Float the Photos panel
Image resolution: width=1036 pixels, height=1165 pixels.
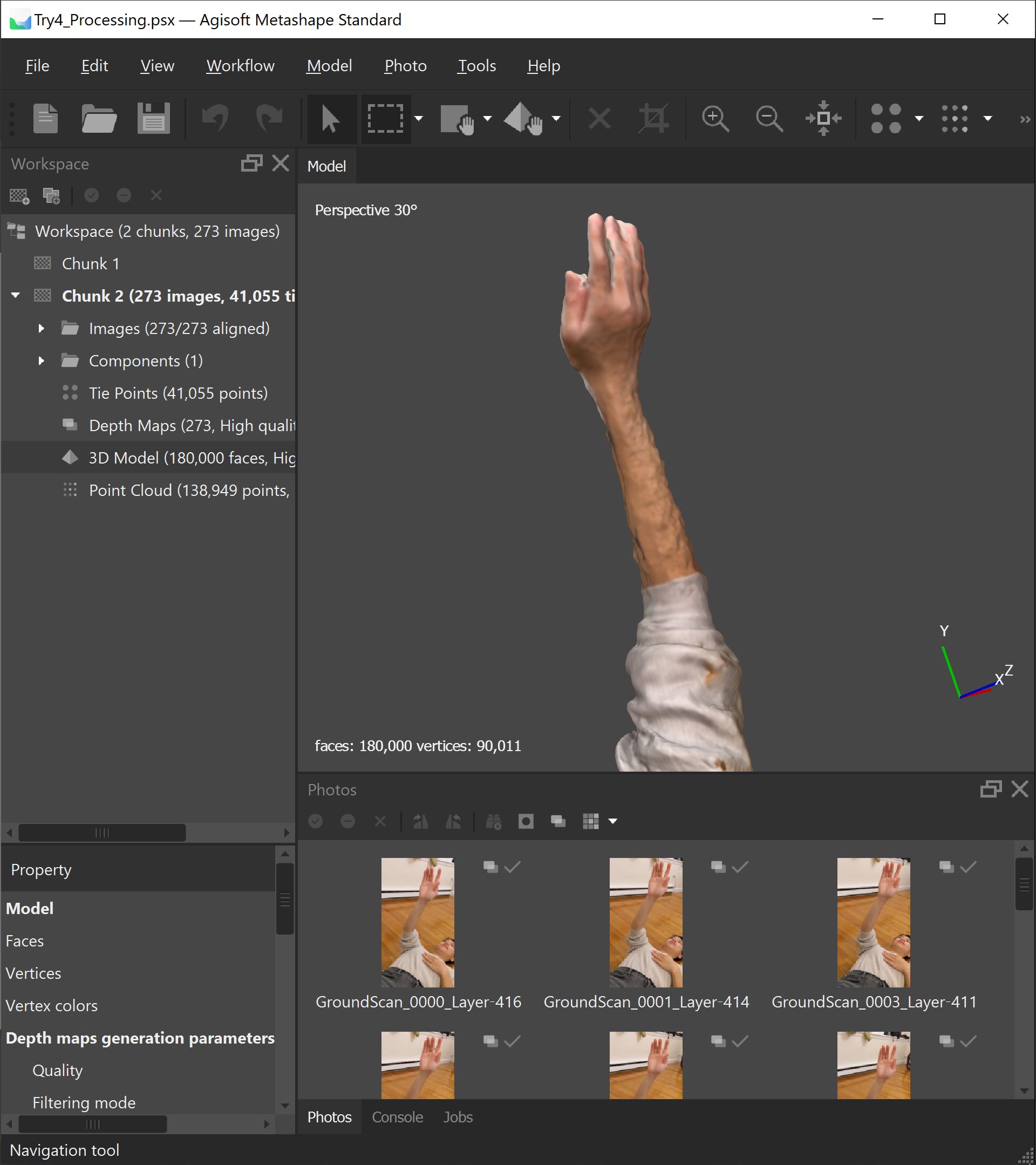tap(991, 789)
